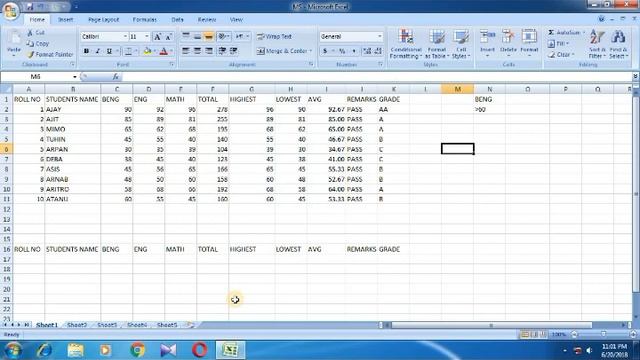Open Conditional Formatting menu
640x360 pixels.
[x=406, y=44]
